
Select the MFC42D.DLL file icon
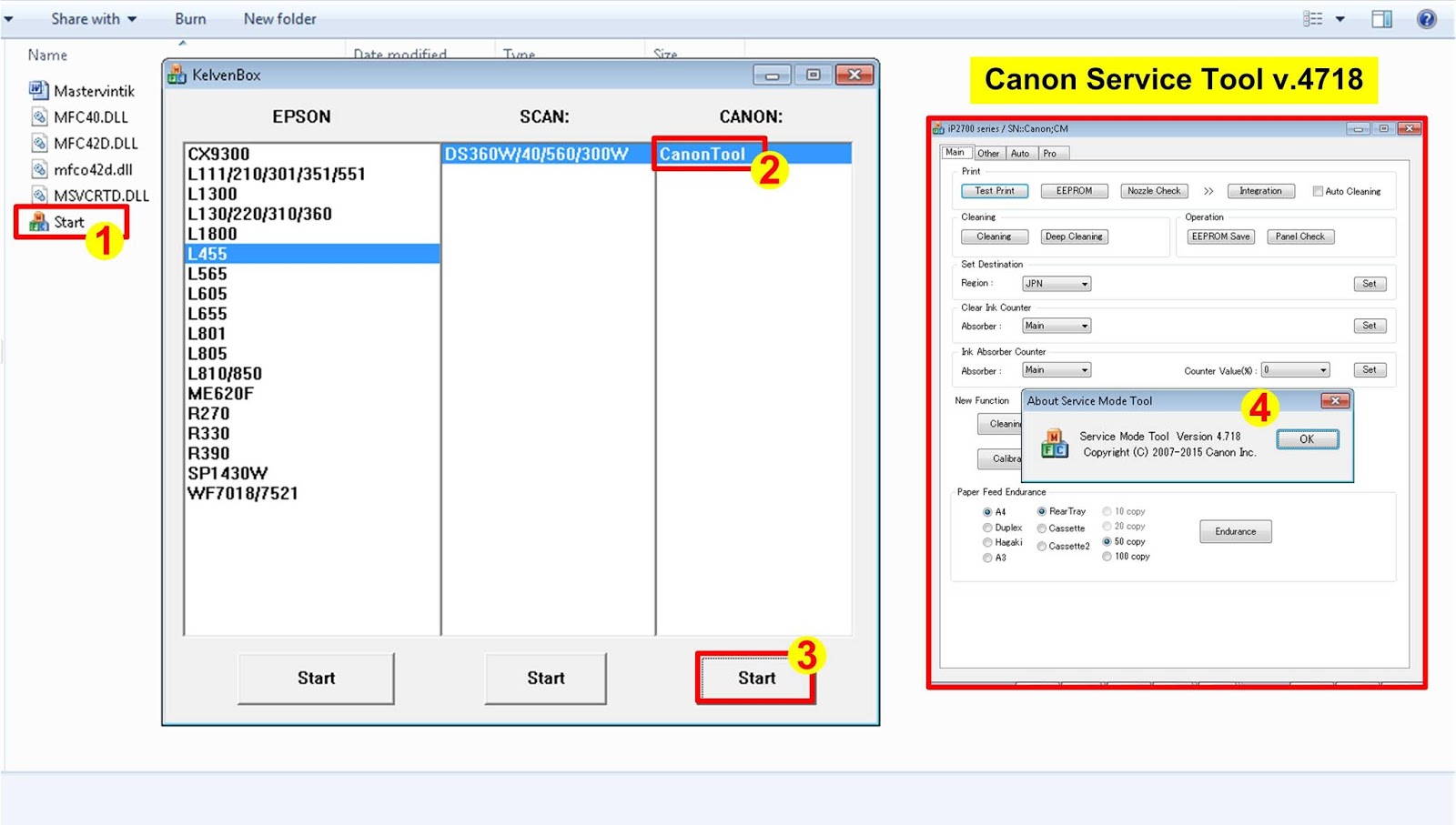coord(38,143)
